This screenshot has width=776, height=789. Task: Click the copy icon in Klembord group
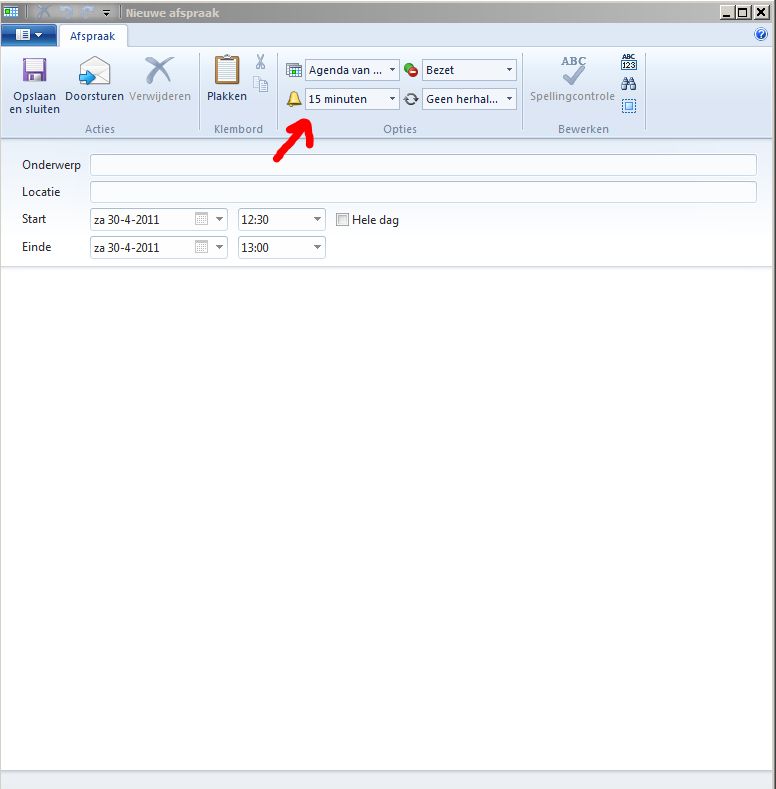coord(260,84)
